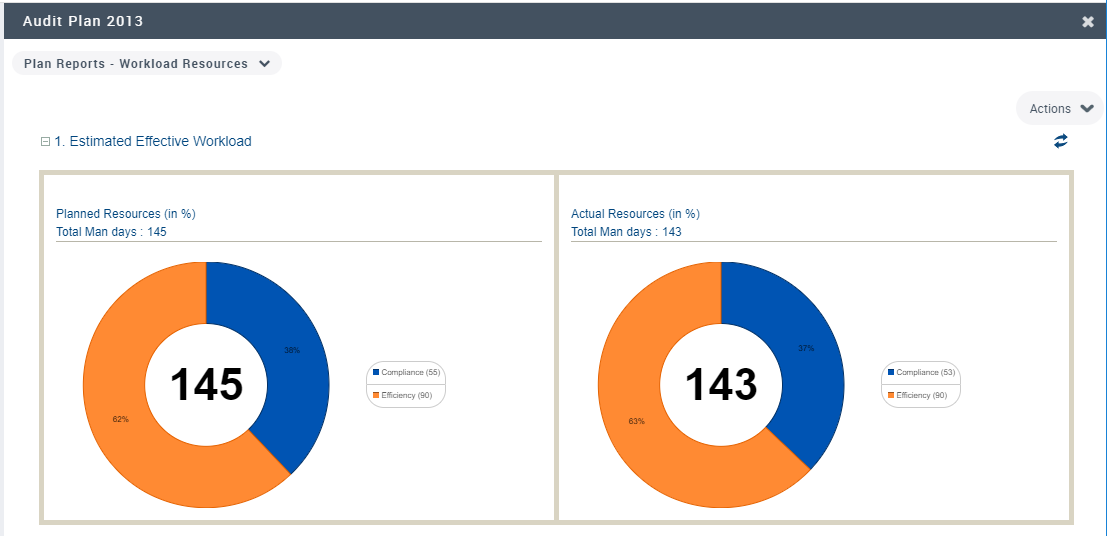1107x536 pixels.
Task: Select the '1. Estimated Effective Workload' title
Action: coord(152,142)
